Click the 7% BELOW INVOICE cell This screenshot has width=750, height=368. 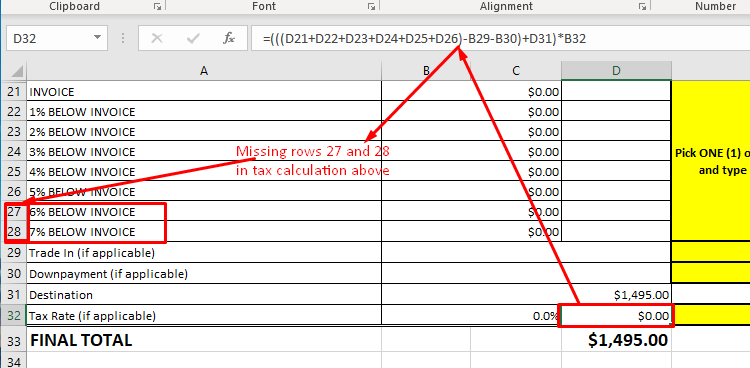pyautogui.click(x=204, y=232)
